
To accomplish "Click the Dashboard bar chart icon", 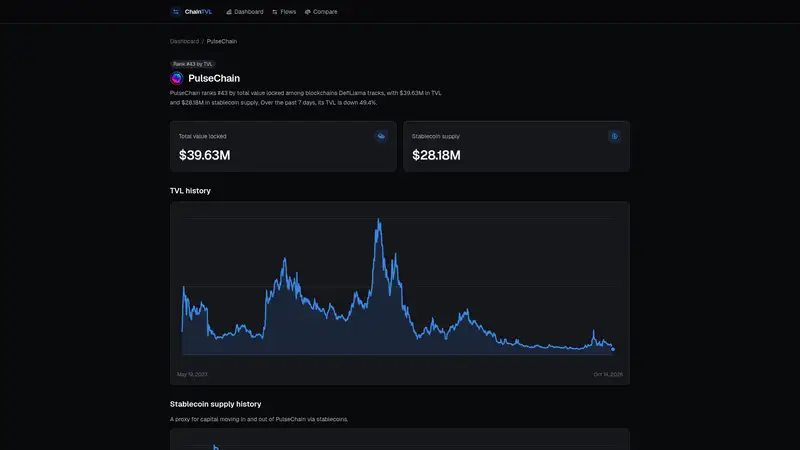I will click(229, 12).
